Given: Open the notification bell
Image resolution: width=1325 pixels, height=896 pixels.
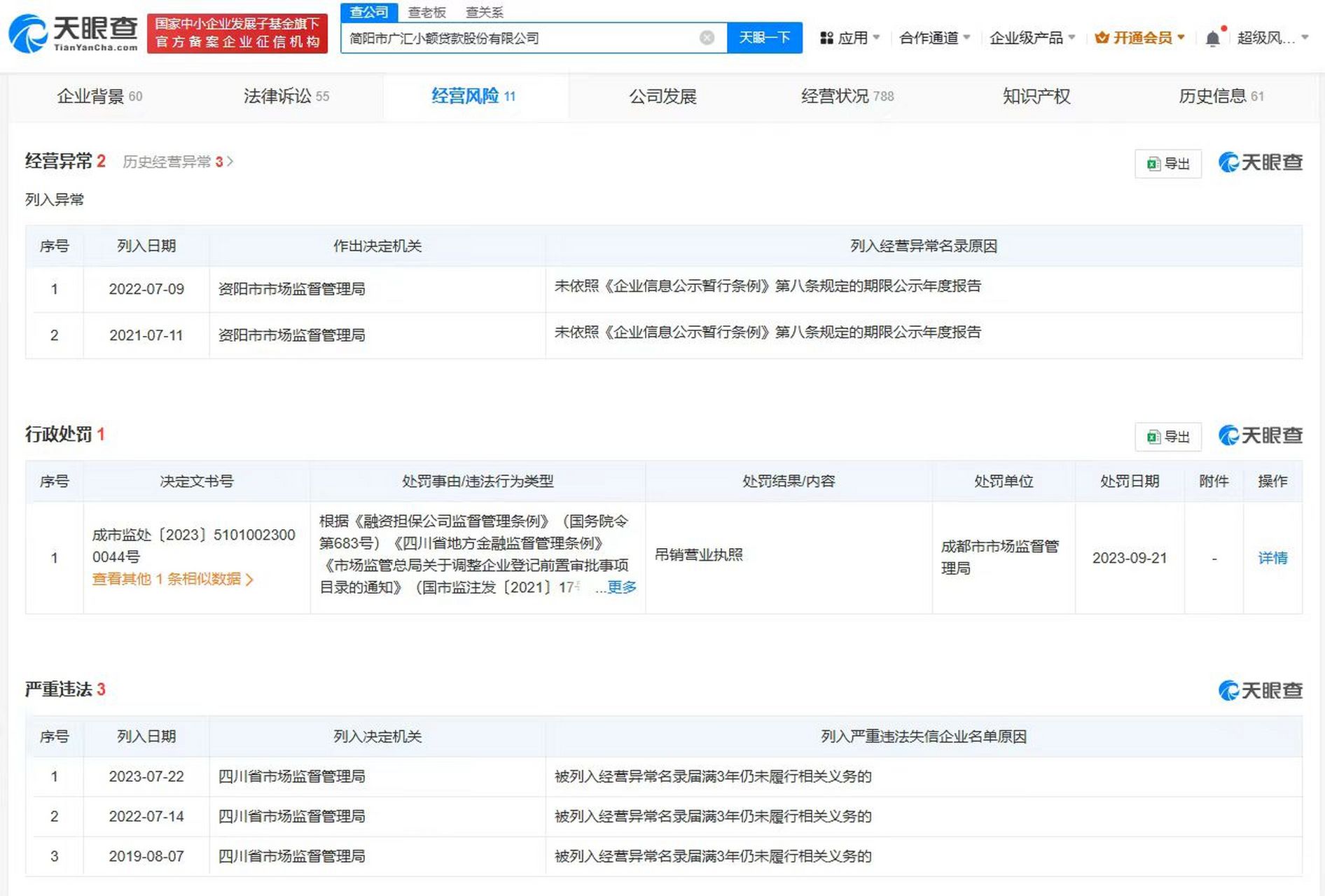Looking at the screenshot, I should tap(1213, 38).
